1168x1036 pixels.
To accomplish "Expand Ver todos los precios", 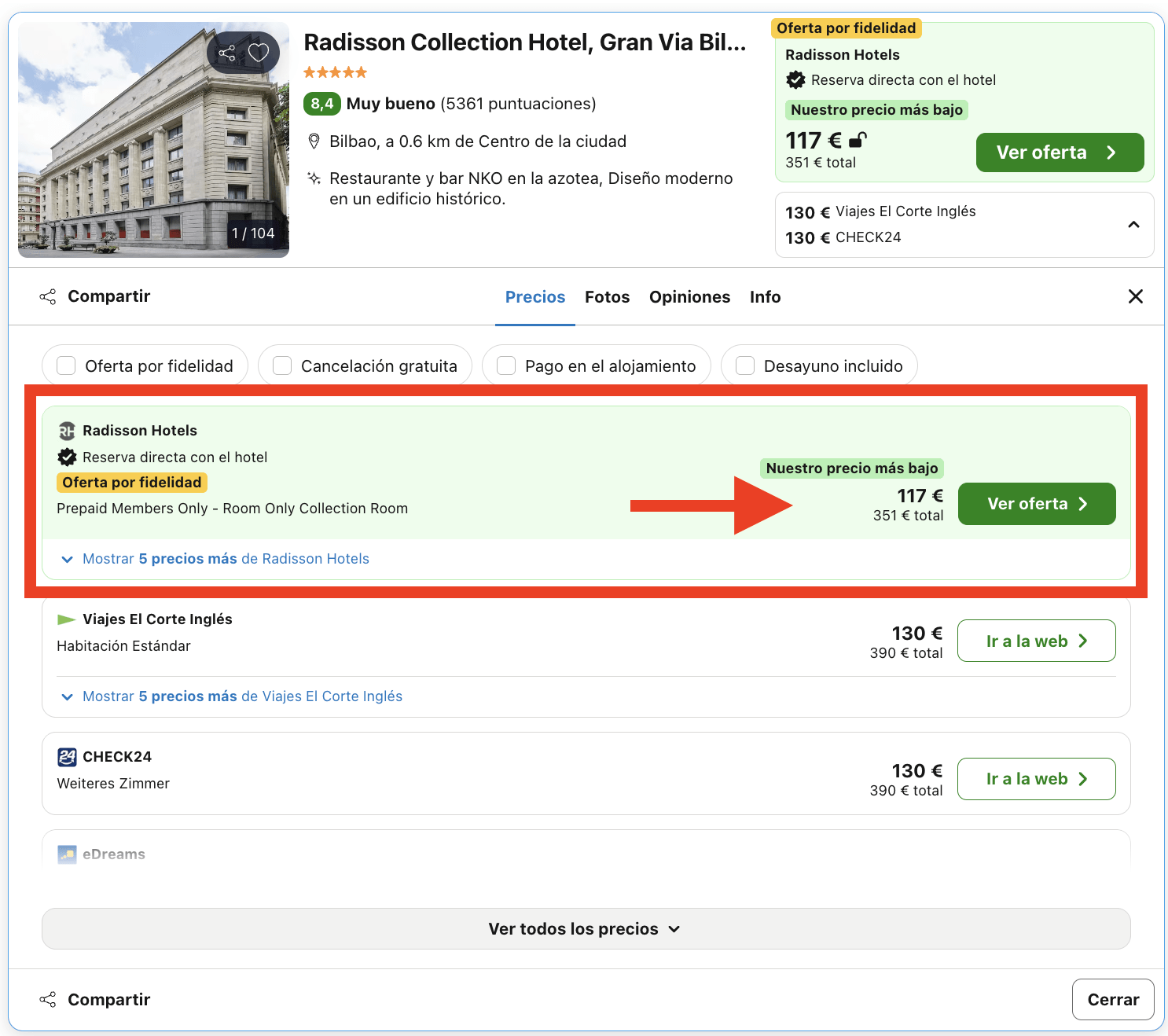I will click(585, 928).
